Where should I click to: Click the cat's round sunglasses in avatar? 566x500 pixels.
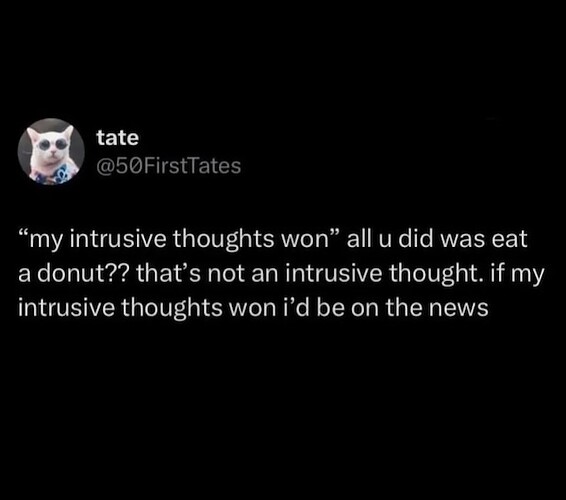[x=51, y=143]
